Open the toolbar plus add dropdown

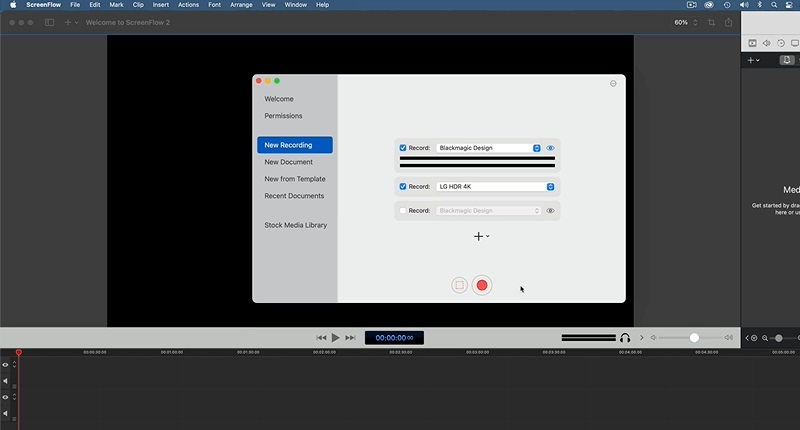pos(71,22)
